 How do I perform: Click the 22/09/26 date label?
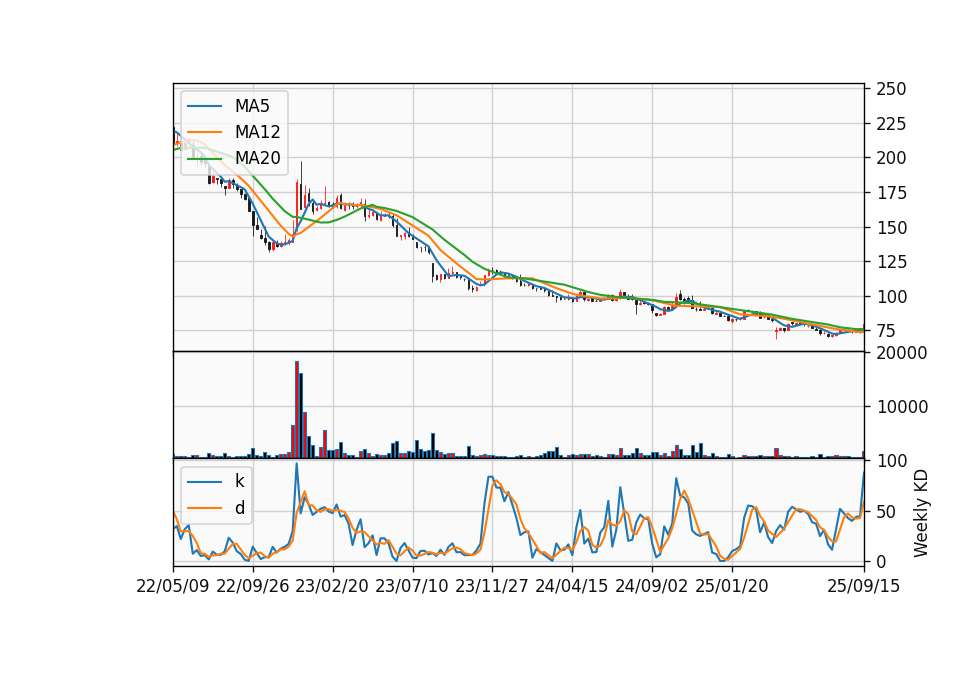click(x=253, y=586)
